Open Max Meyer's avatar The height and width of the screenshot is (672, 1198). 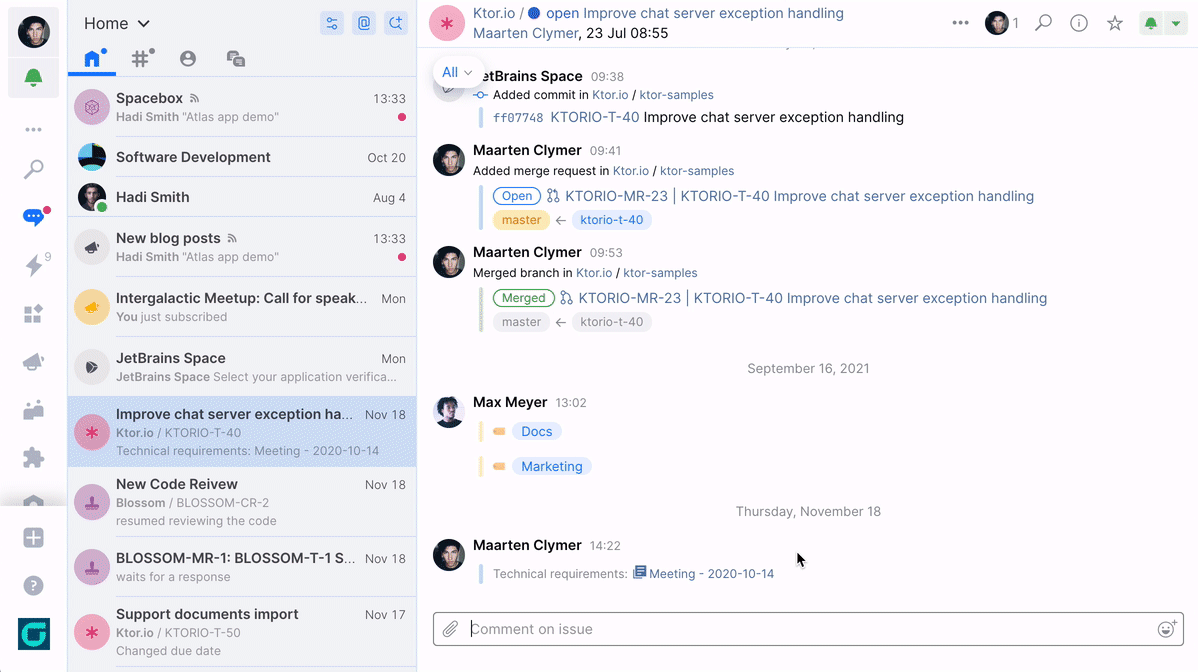448,412
